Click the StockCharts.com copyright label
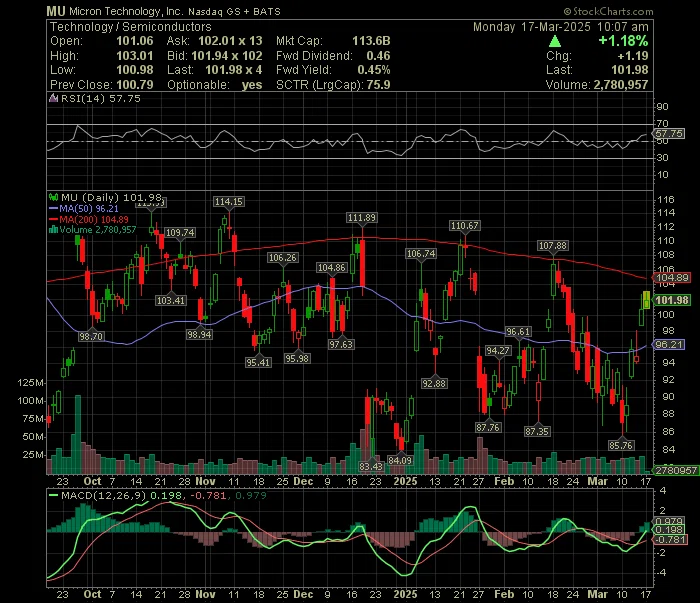The width and height of the screenshot is (700, 603). point(608,12)
